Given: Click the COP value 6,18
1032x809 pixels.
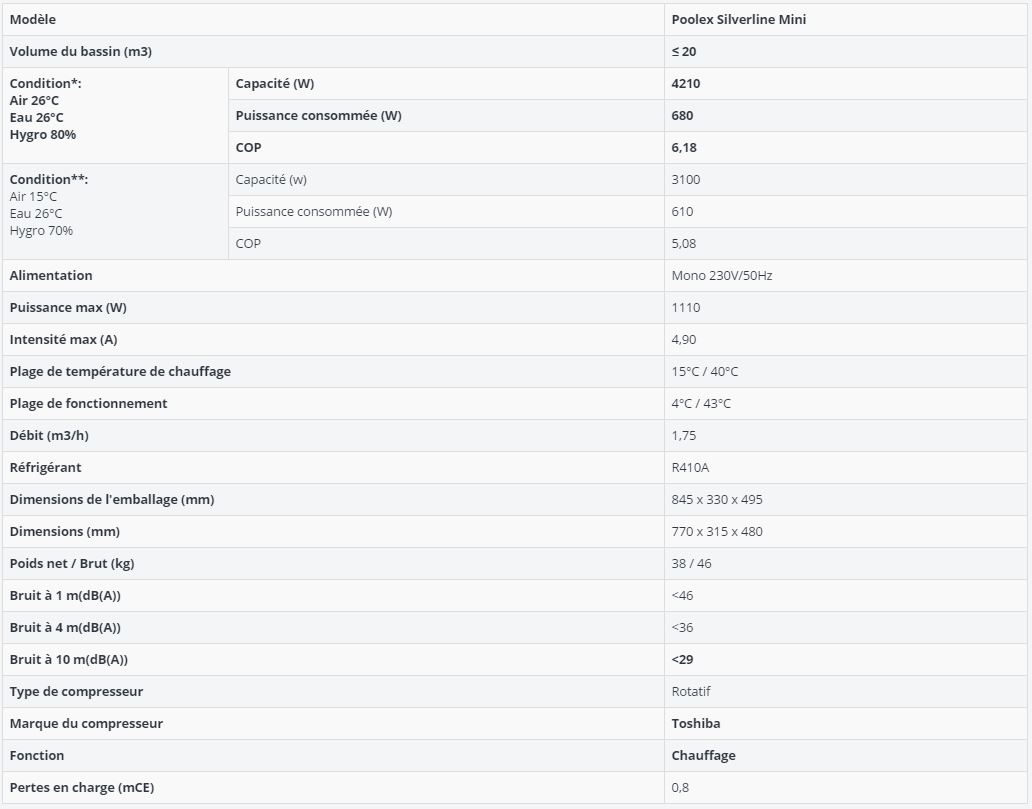Looking at the screenshot, I should [x=684, y=147].
